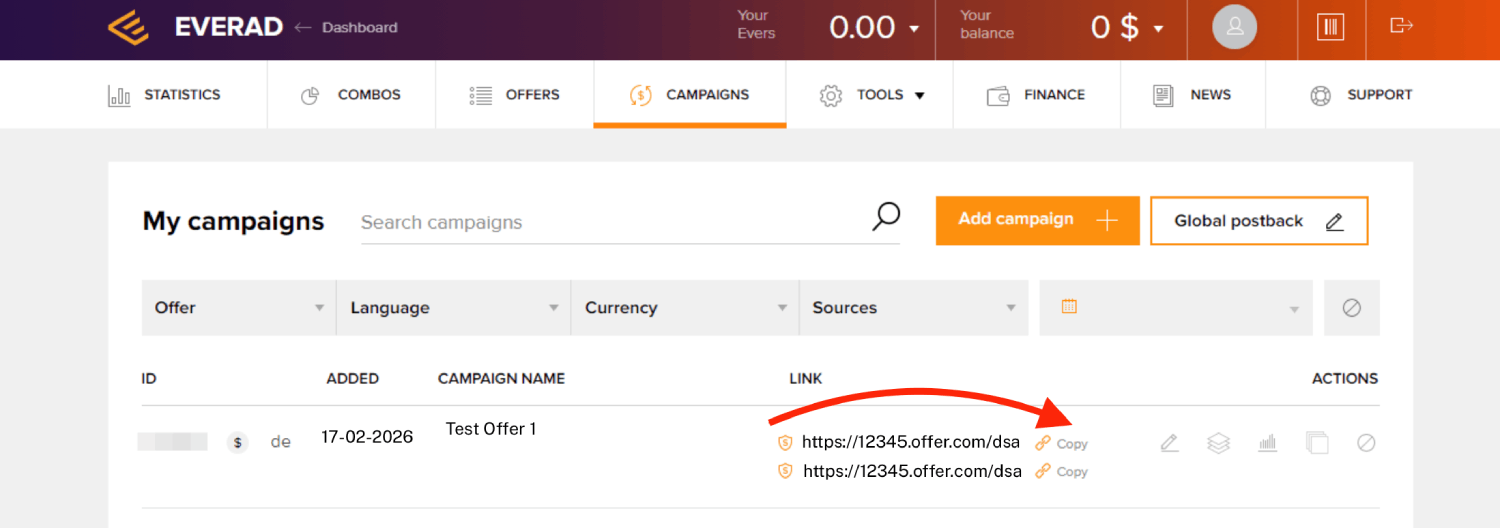Click the shield icon beside second link
The image size is (1500, 528).
tap(785, 471)
